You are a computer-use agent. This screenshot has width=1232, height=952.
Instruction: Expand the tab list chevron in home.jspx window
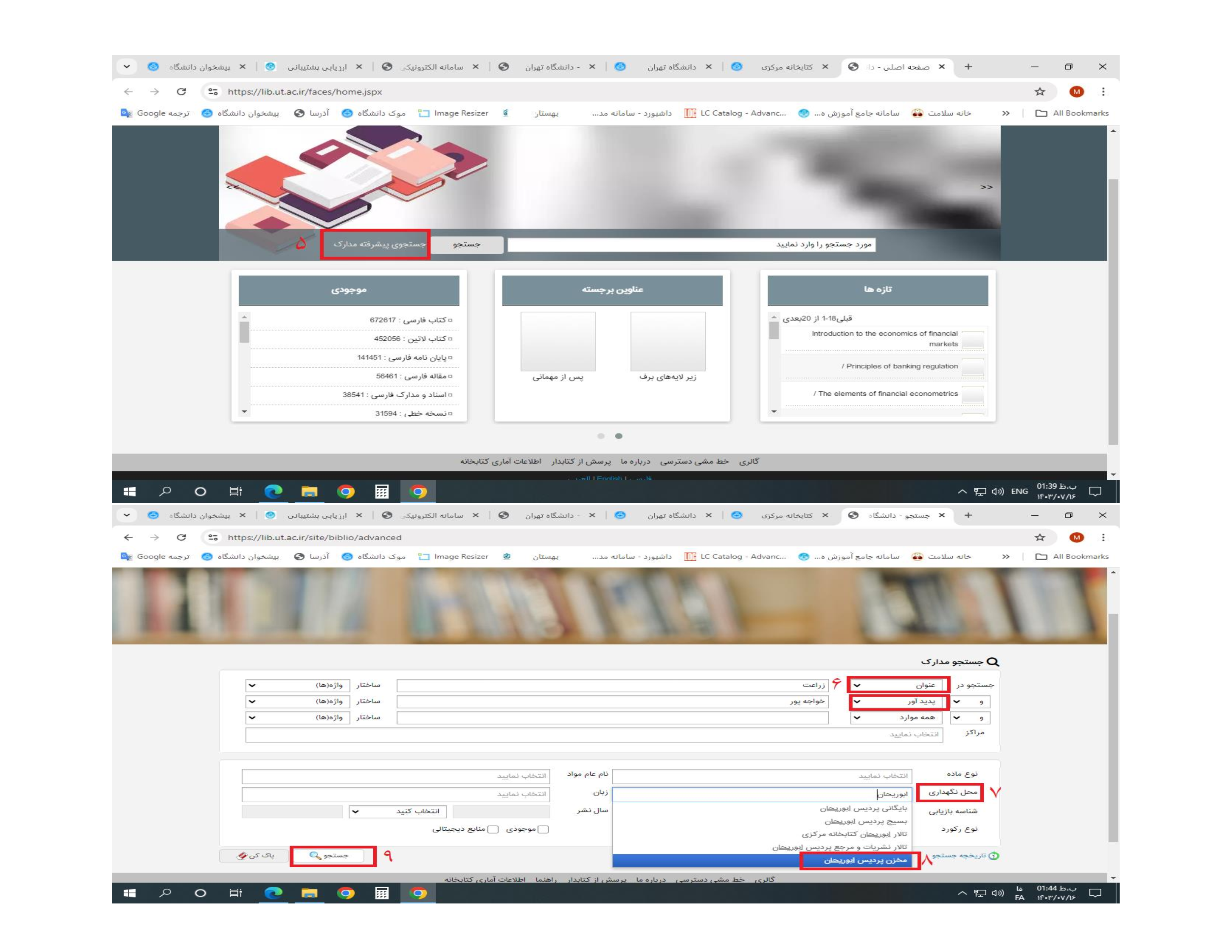tap(127, 66)
